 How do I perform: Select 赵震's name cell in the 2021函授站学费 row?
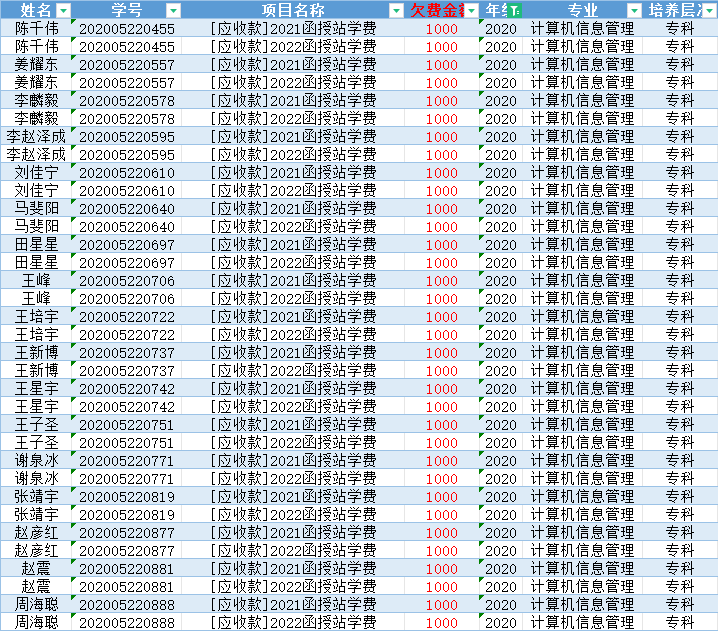(37, 569)
